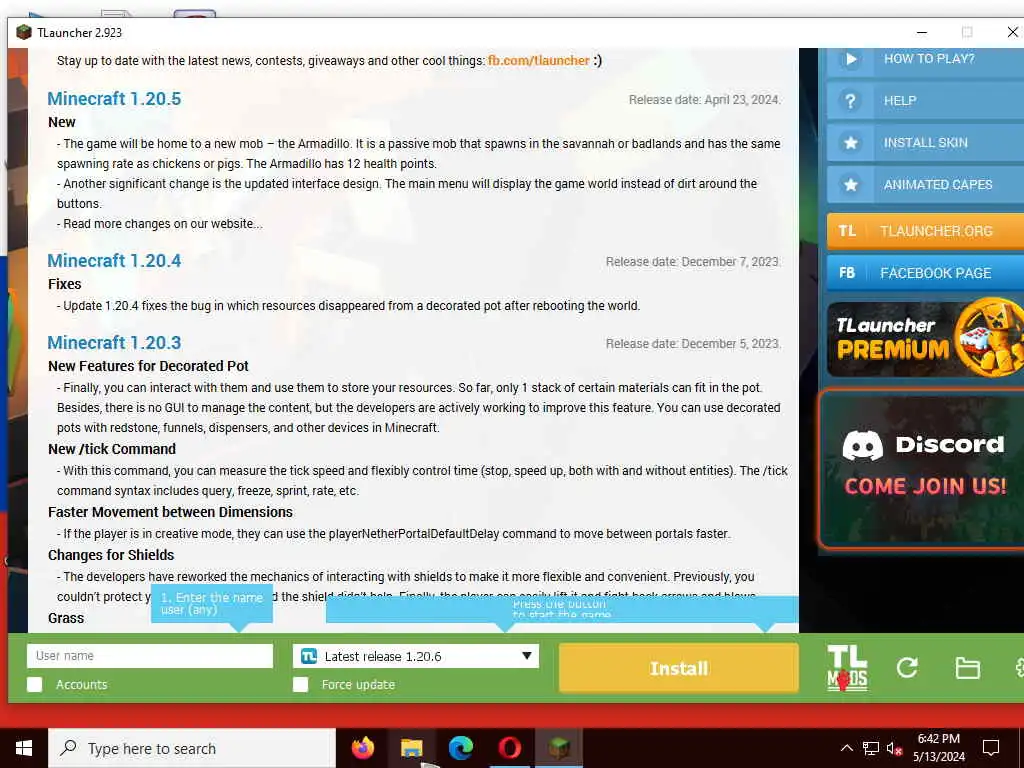Viewport: 1024px width, 768px height.
Task: Click the muted volume tray icon
Action: (x=894, y=748)
